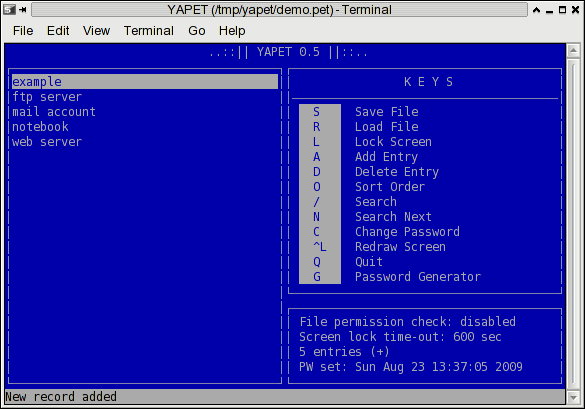Click 'Change Password' text

pos(407,232)
